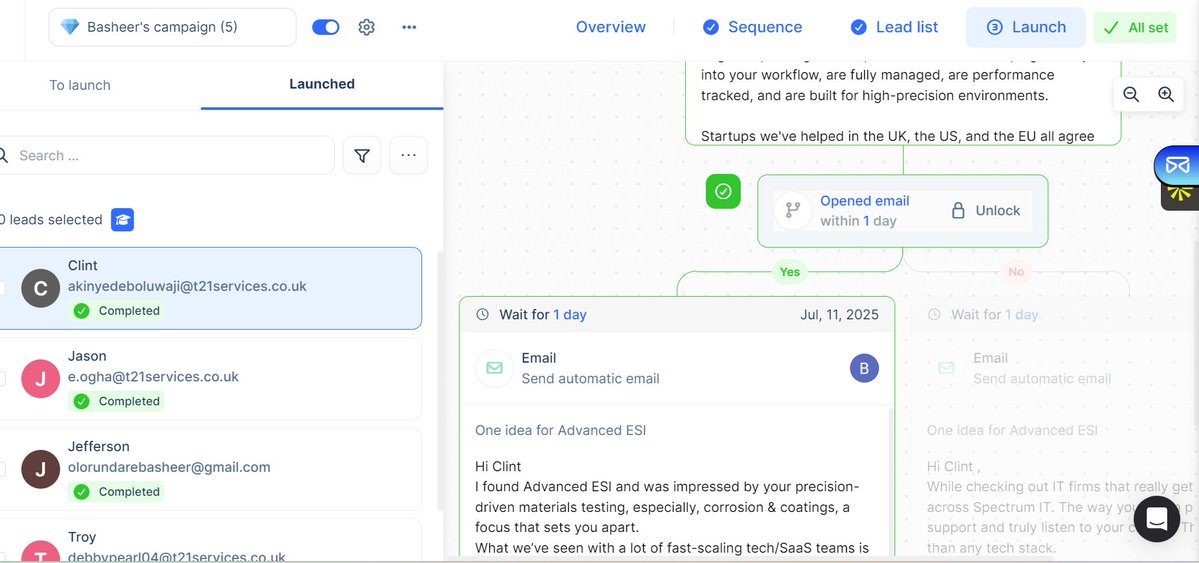Click the branch condition icon
This screenshot has height=563, width=1199.
click(793, 210)
